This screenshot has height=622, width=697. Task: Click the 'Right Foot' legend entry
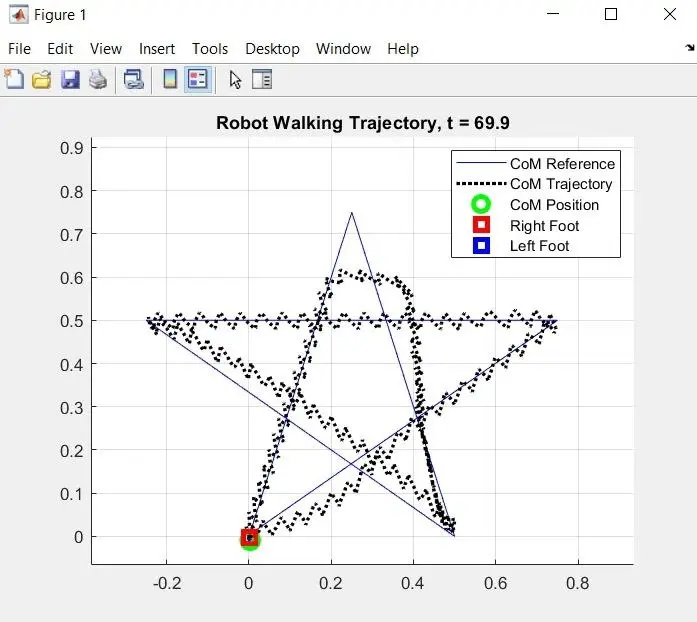[545, 225]
